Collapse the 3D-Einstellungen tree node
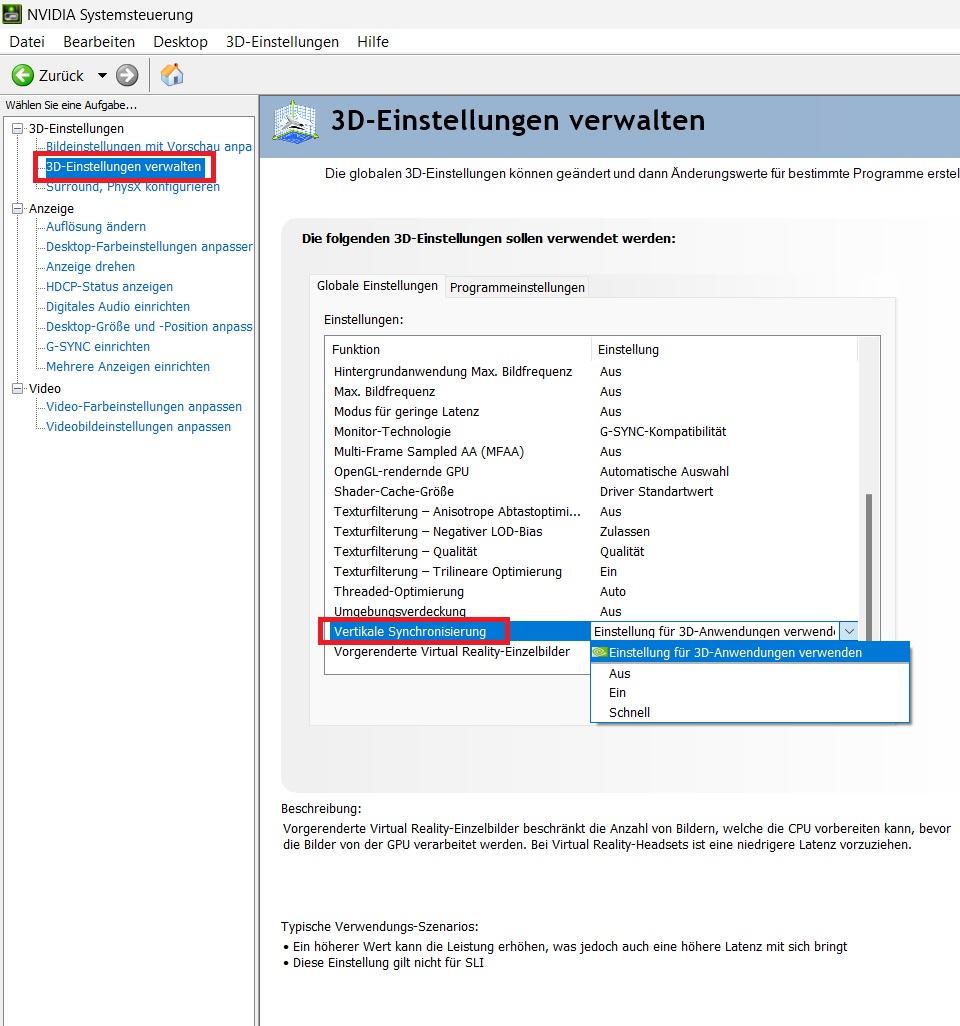The image size is (960, 1026). [x=18, y=128]
